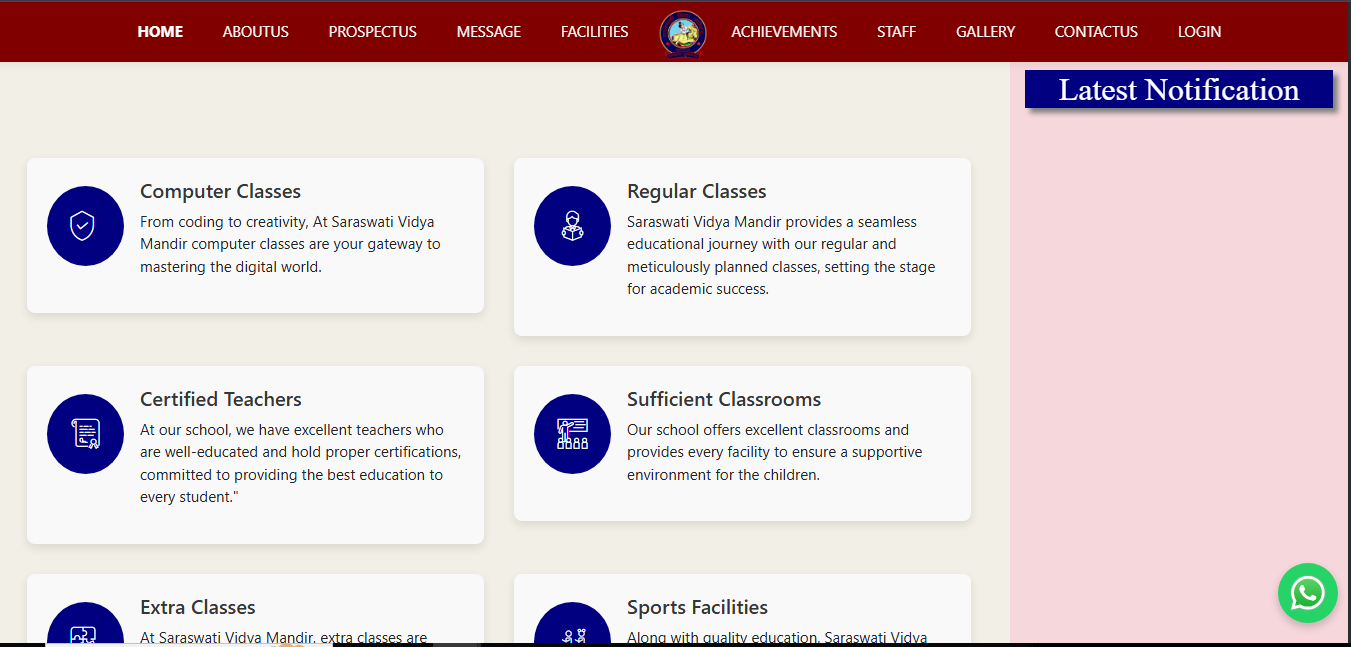Screen dimensions: 1351x647
Task: Open WhatsApp chat floating button
Action: pyautogui.click(x=1307, y=593)
